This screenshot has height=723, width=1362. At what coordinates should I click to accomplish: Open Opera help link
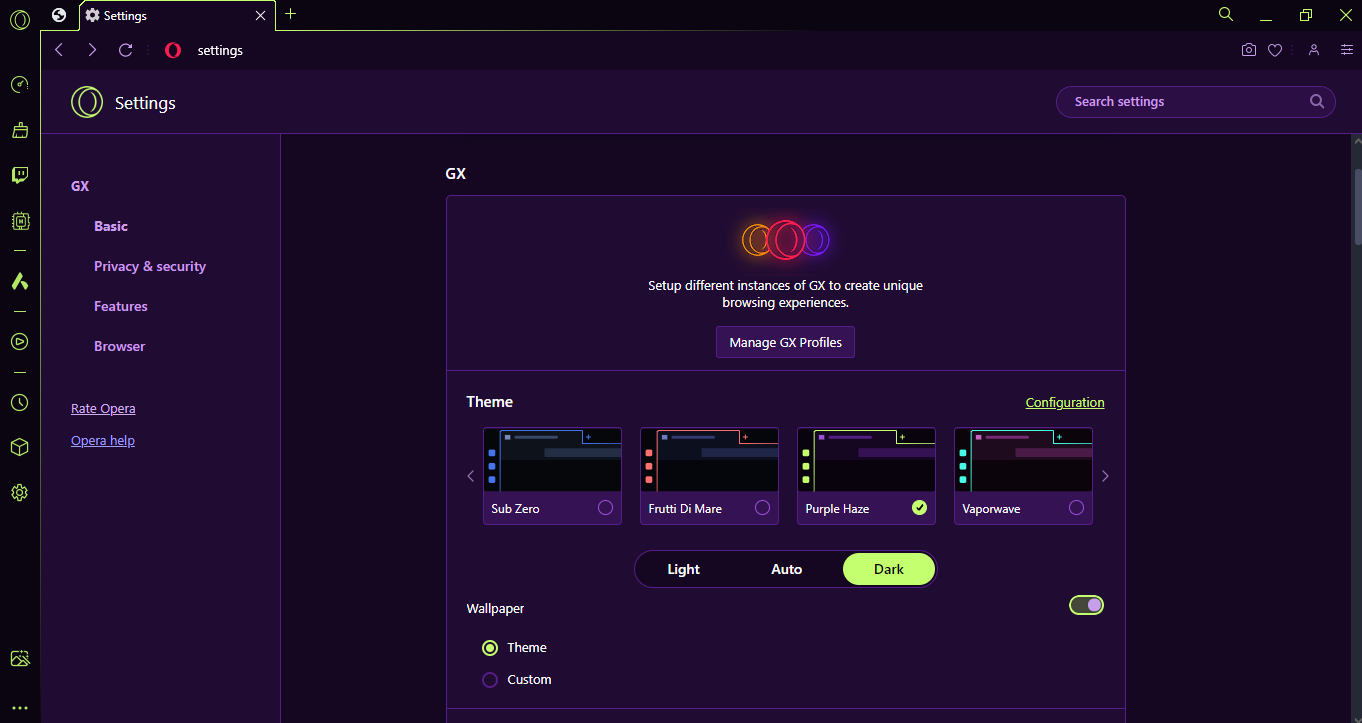[x=103, y=440]
